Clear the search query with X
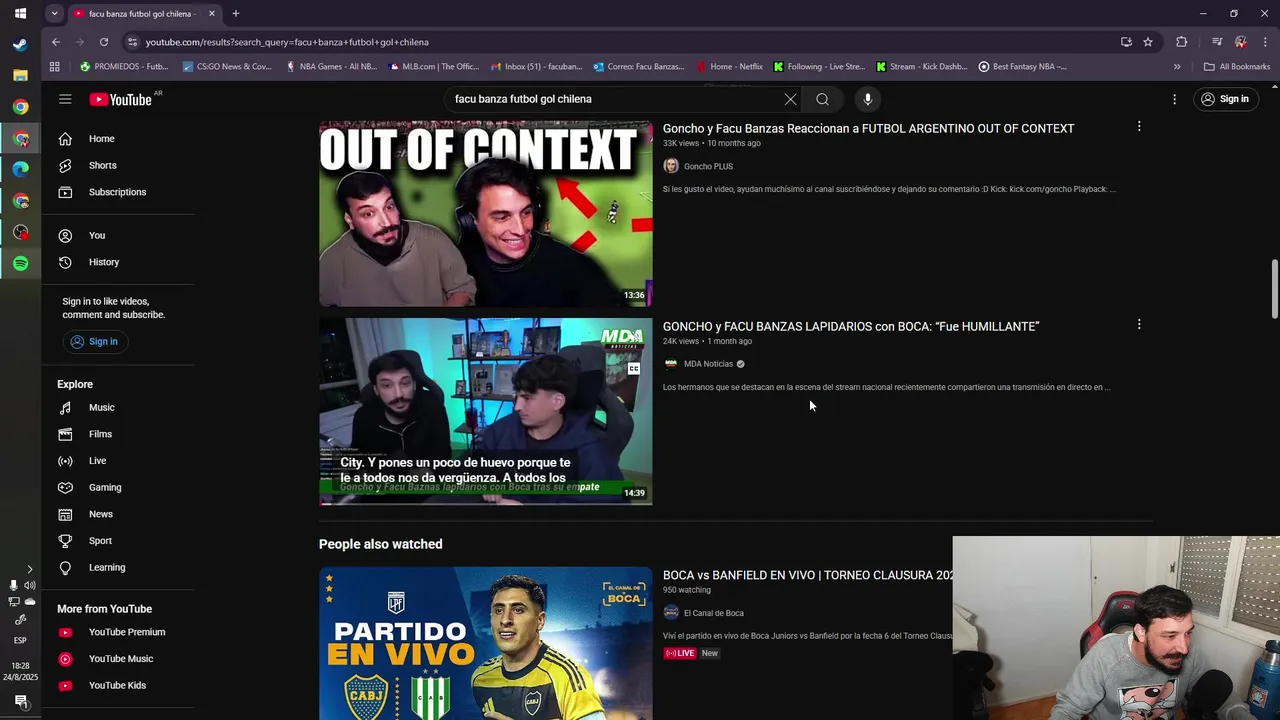Image resolution: width=1280 pixels, height=720 pixels. [x=790, y=99]
